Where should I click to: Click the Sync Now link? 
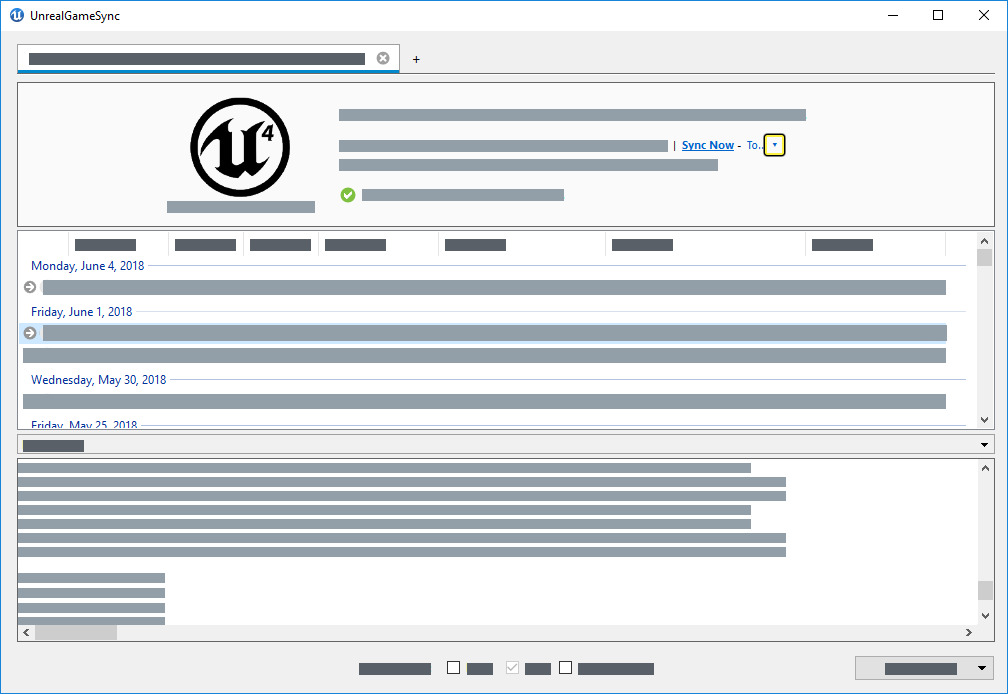coord(708,145)
